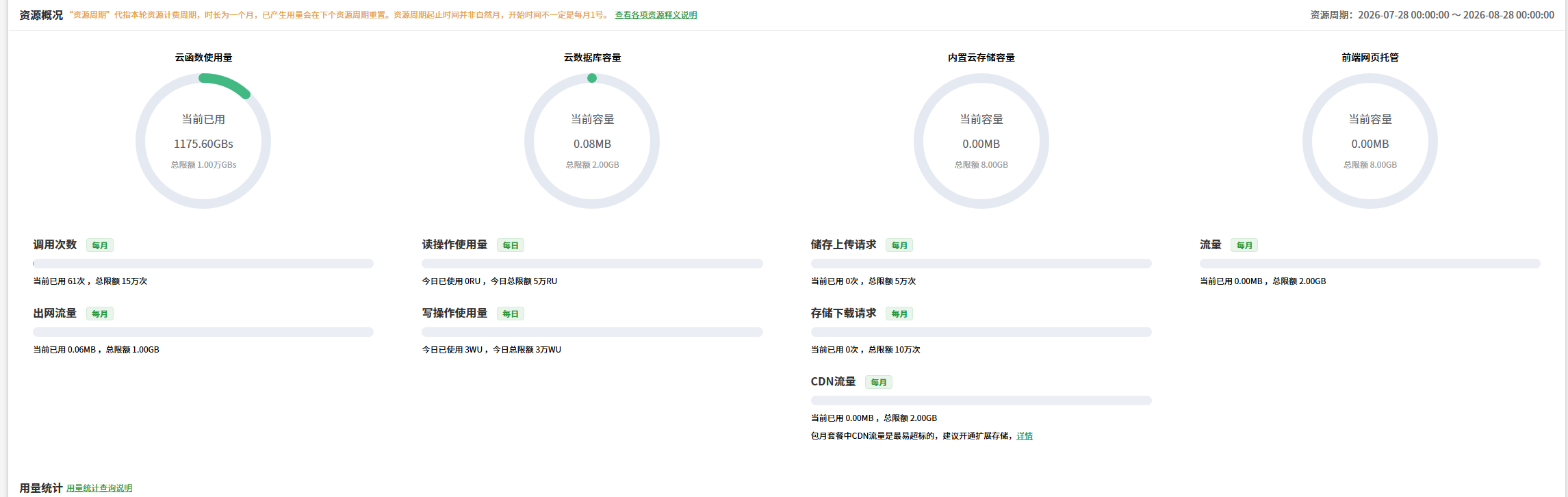The width and height of the screenshot is (1568, 497).
Task: Click the 用量统计 heading
Action: click(x=41, y=488)
